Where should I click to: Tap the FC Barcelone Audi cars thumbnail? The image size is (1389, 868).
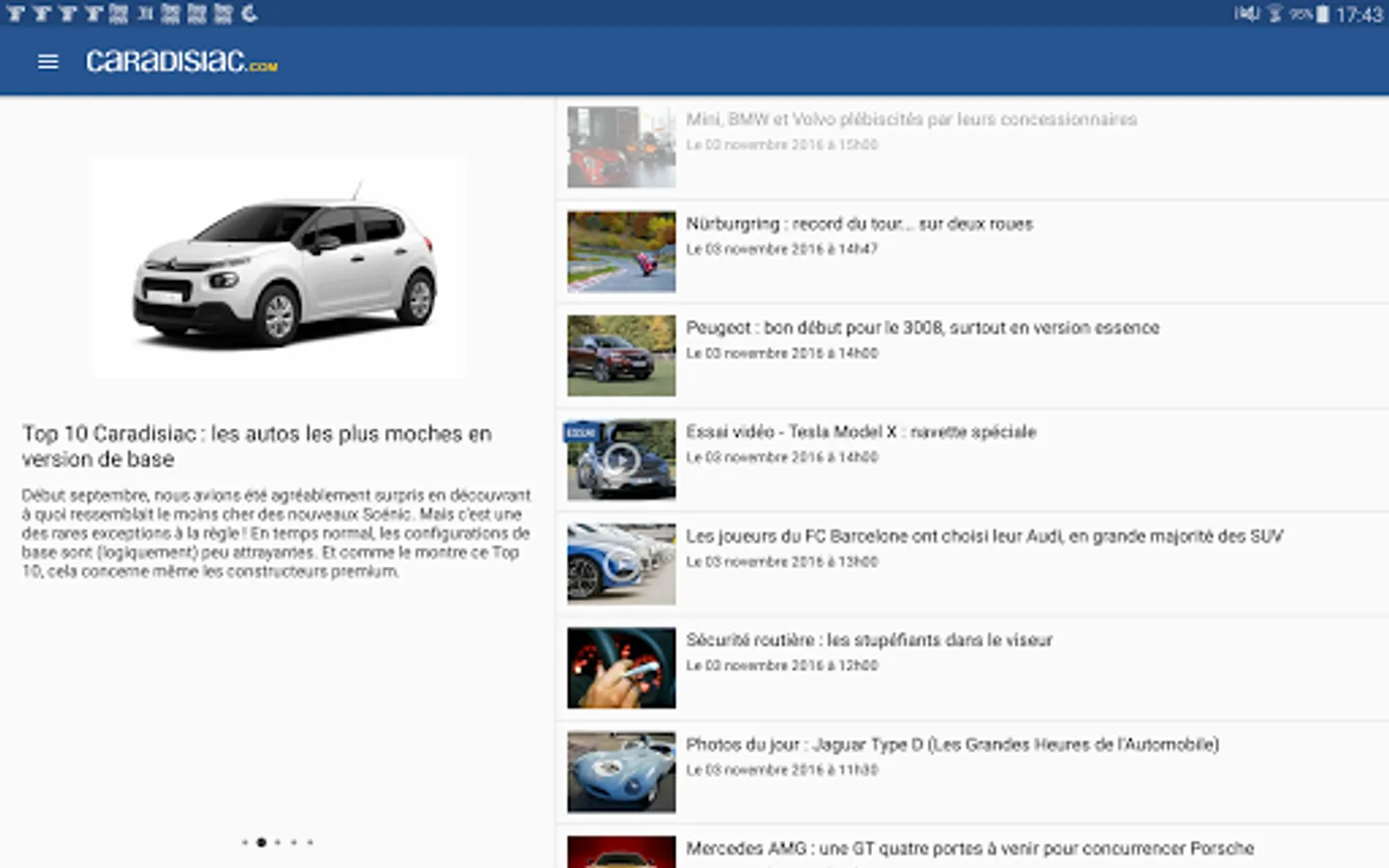(x=621, y=563)
